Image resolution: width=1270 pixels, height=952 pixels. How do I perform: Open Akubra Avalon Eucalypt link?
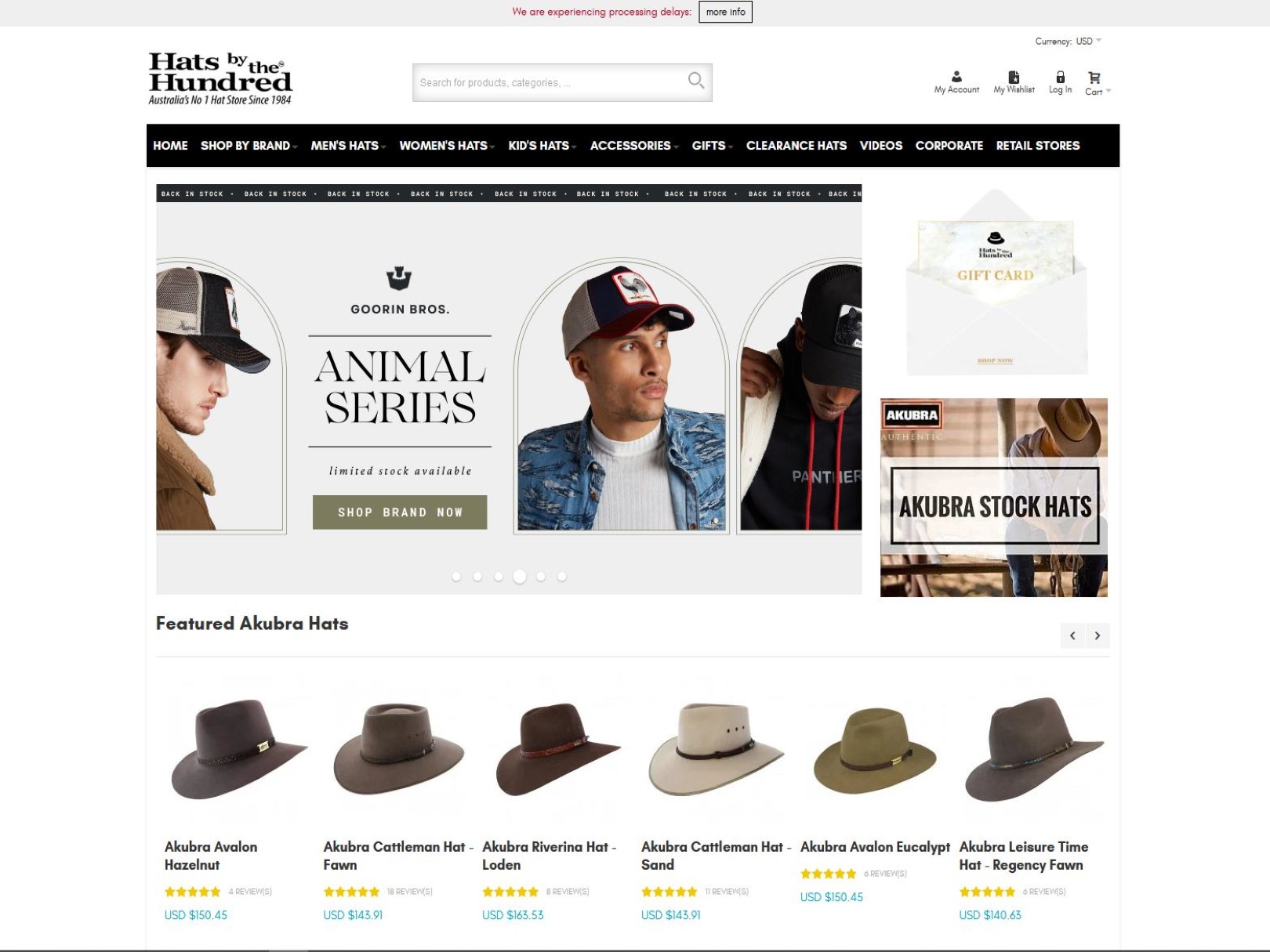tap(875, 847)
